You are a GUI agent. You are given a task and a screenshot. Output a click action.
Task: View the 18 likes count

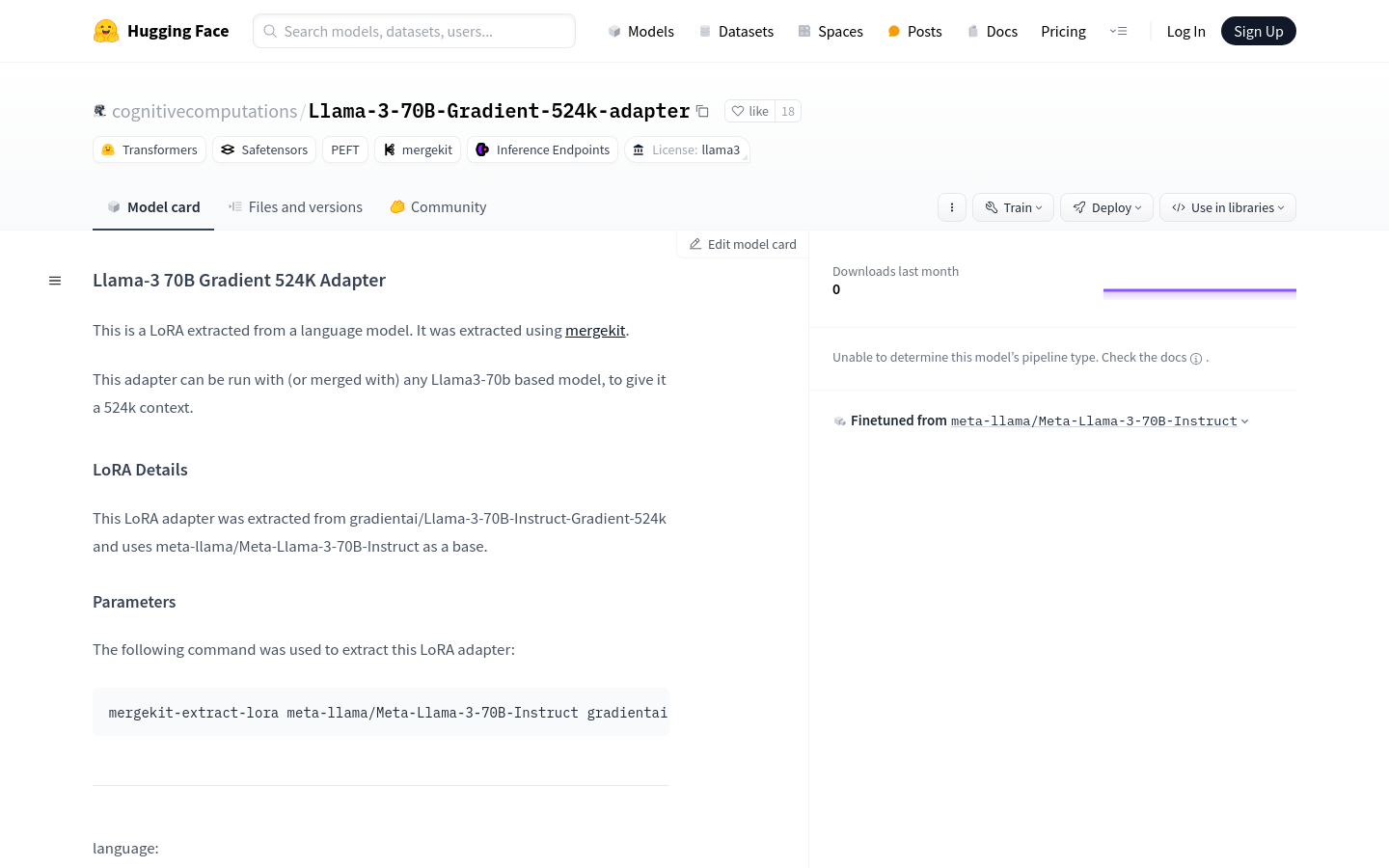(x=788, y=111)
